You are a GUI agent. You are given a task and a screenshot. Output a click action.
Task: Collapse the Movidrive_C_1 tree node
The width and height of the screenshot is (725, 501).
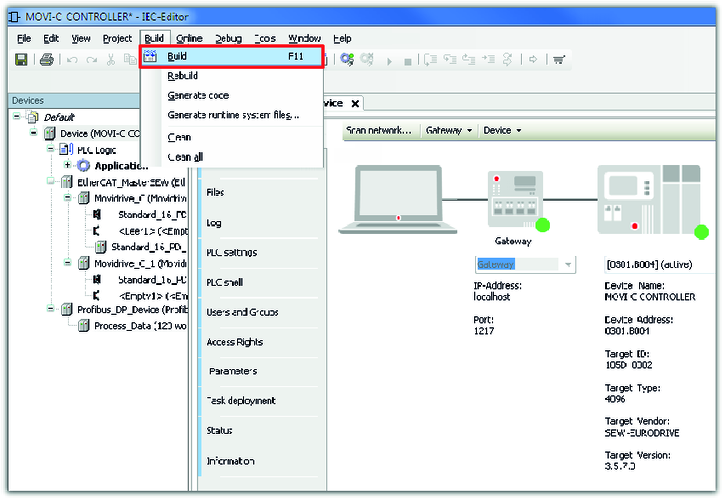[68, 263]
